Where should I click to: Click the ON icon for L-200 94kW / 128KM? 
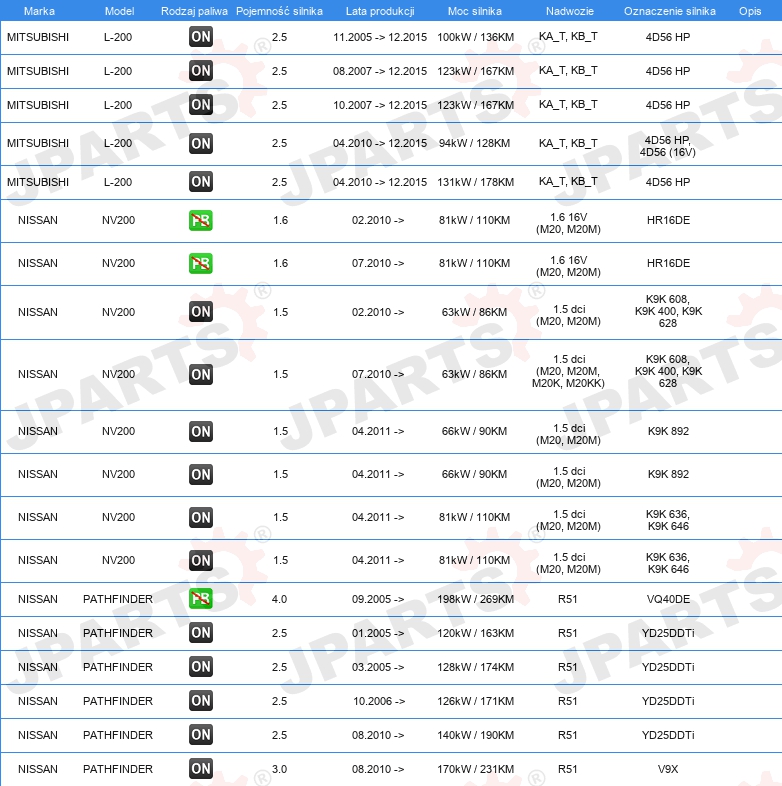[x=201, y=143]
